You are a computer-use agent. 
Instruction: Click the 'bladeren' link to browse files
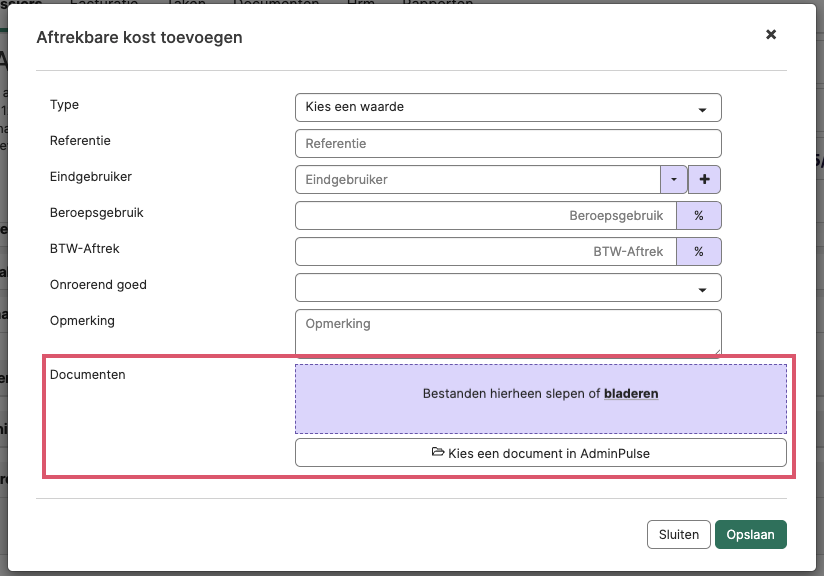point(631,394)
